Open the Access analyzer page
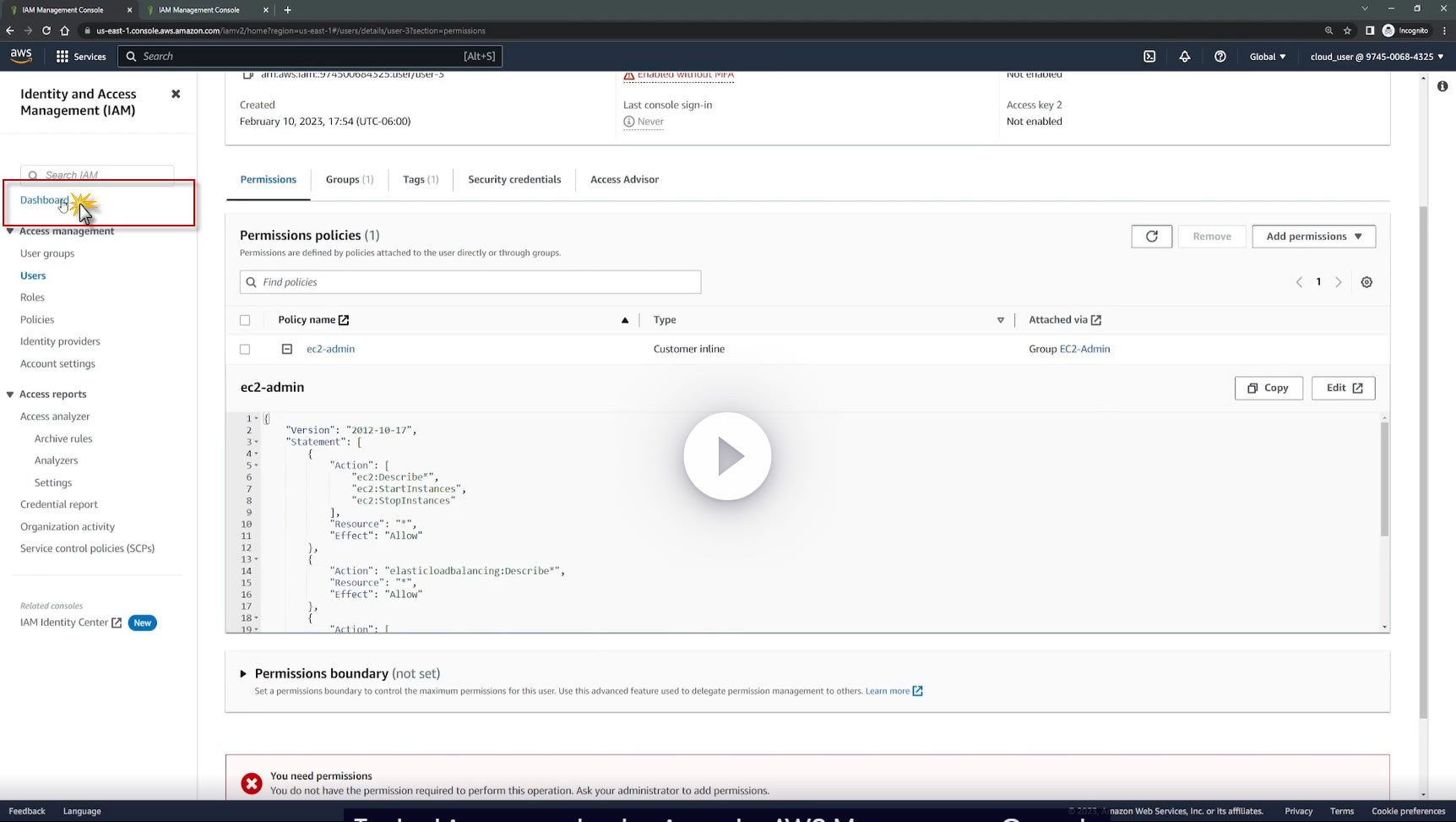Image resolution: width=1456 pixels, height=822 pixels. 55,416
